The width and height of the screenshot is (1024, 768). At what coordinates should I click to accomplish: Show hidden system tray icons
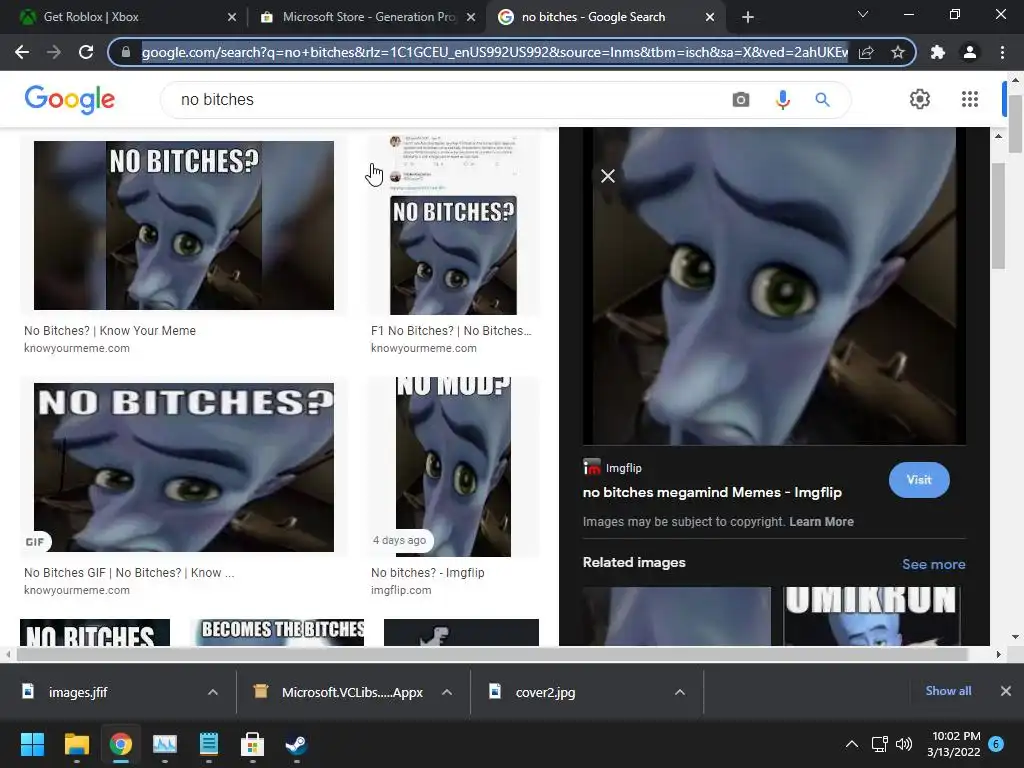point(852,744)
